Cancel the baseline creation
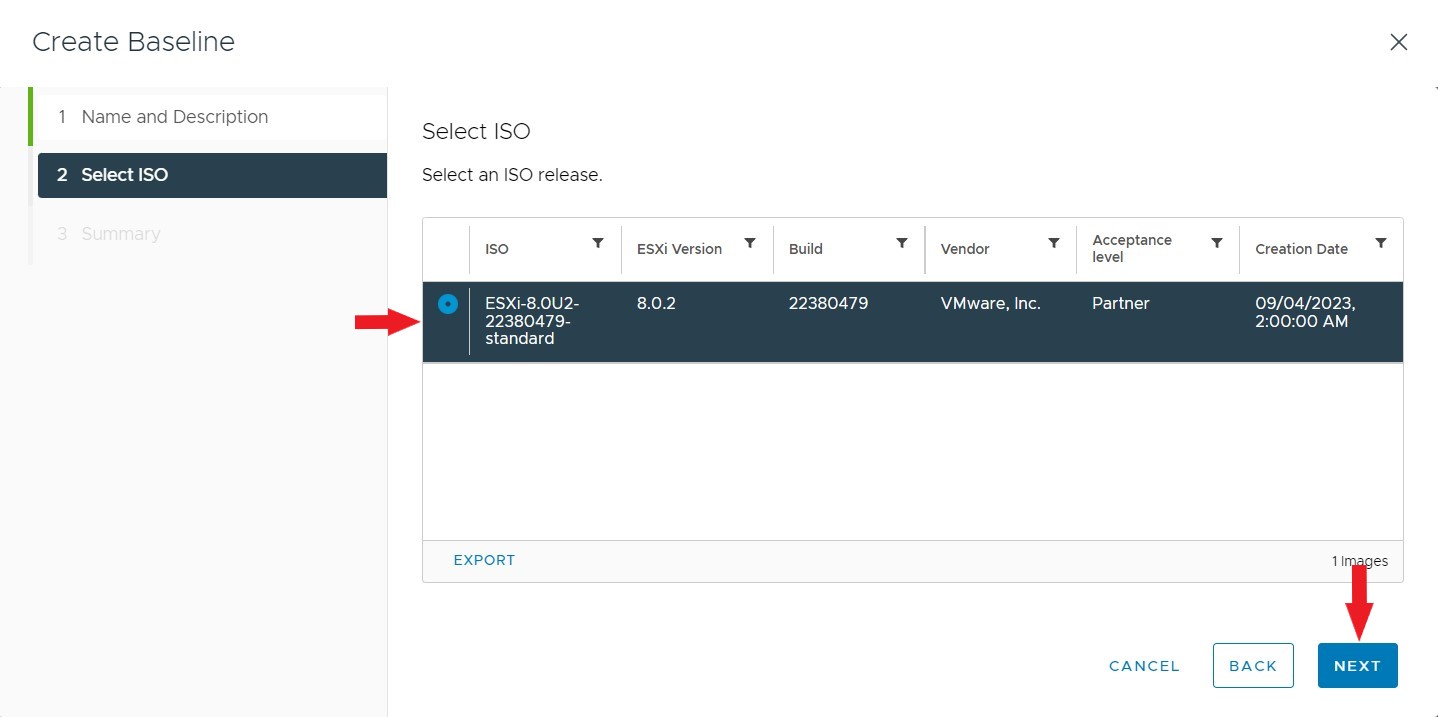 pyautogui.click(x=1144, y=666)
